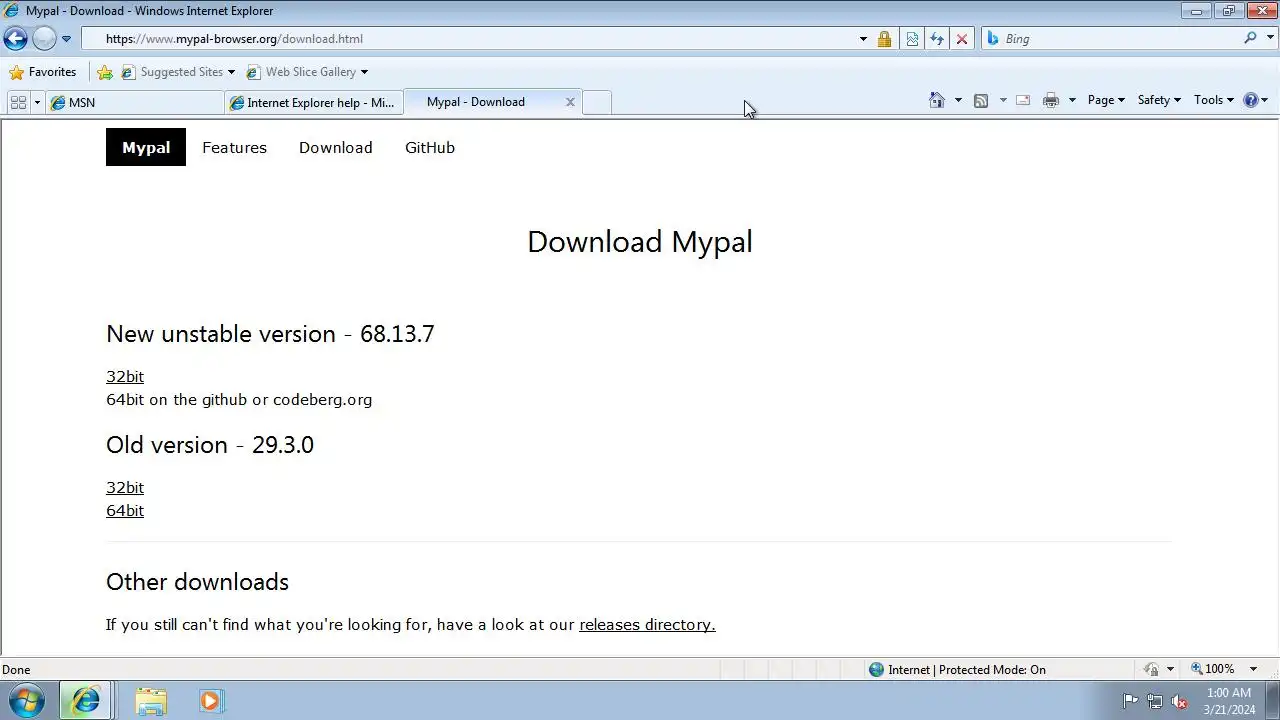Click the 'Download Mypal' heading text
Screen dimensions: 1280x720
640,242
